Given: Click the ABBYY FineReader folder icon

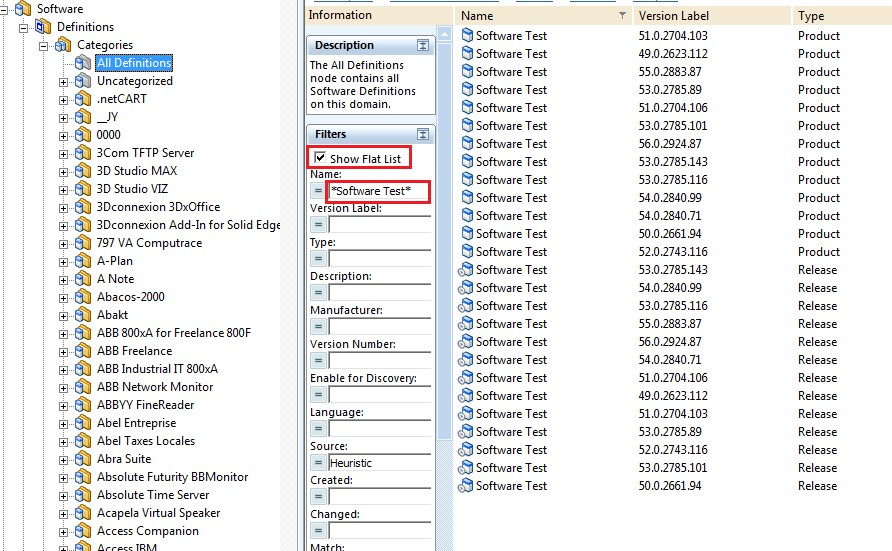Looking at the screenshot, I should click(82, 405).
